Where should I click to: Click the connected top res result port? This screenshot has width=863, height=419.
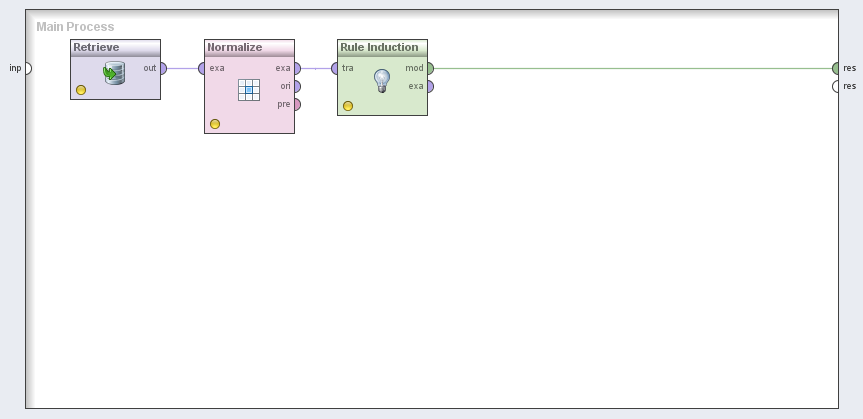836,69
